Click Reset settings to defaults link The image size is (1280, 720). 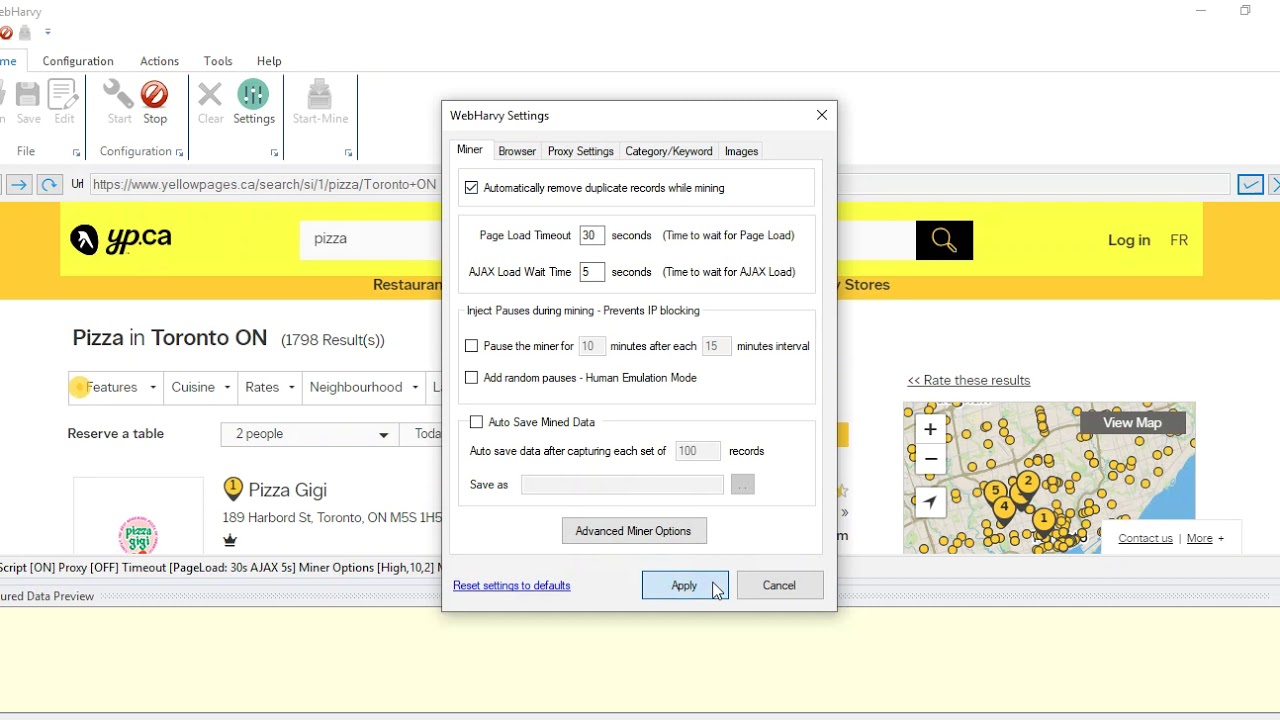click(512, 586)
